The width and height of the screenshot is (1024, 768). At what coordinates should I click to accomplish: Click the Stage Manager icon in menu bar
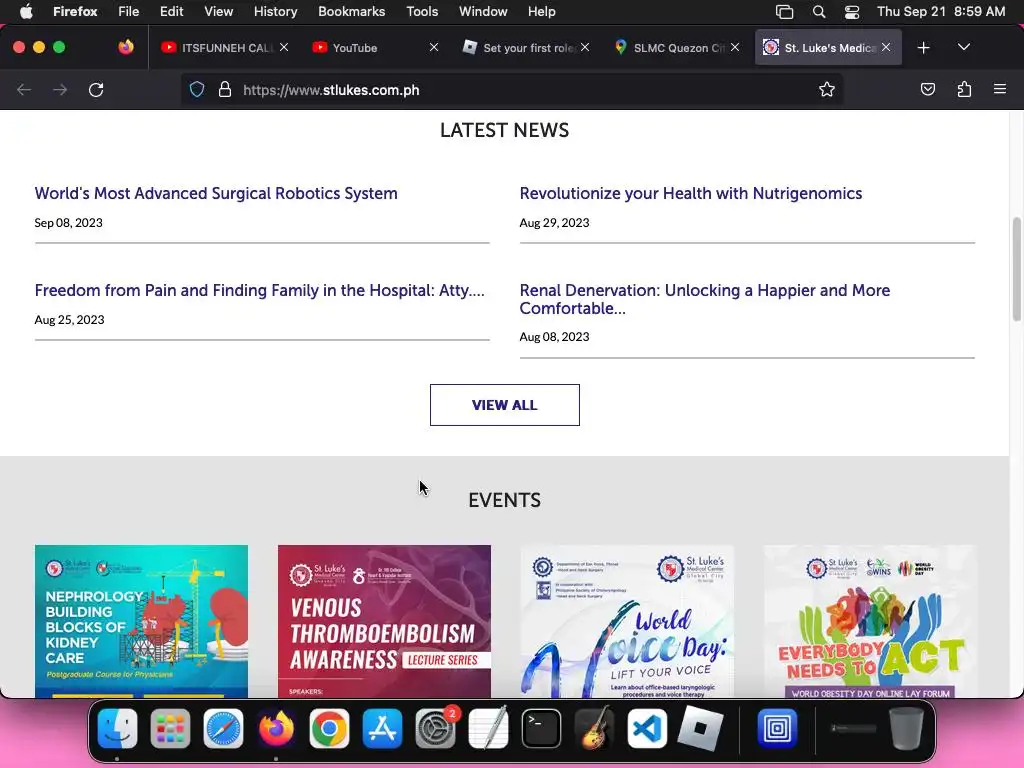784,11
